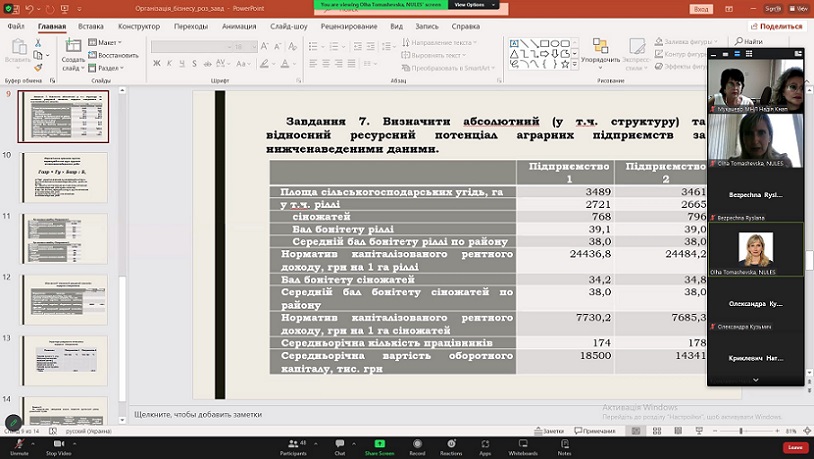The width and height of the screenshot is (814, 459).
Task: Click the Format Painter brush icon
Action: [x=38, y=68]
